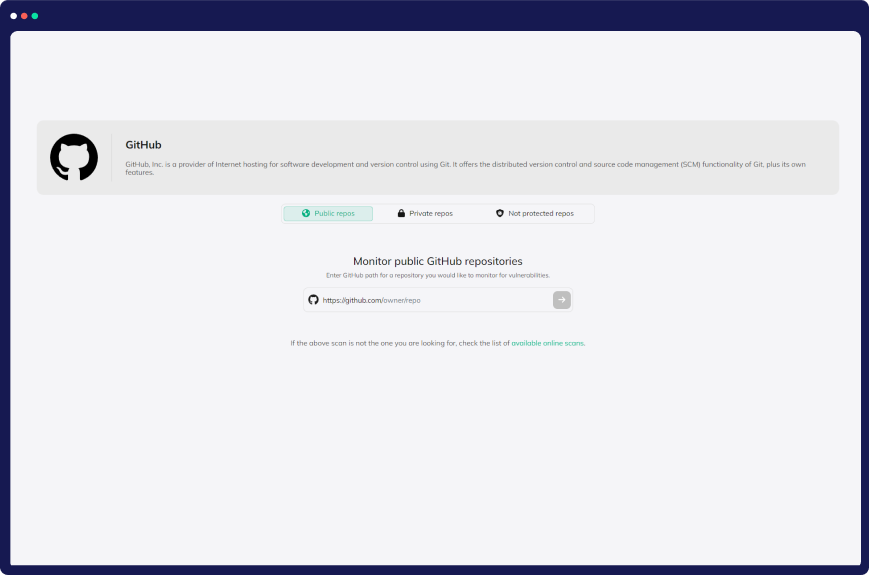
Task: Click the 'Enter GitHub path' instruction text
Action: click(437, 275)
